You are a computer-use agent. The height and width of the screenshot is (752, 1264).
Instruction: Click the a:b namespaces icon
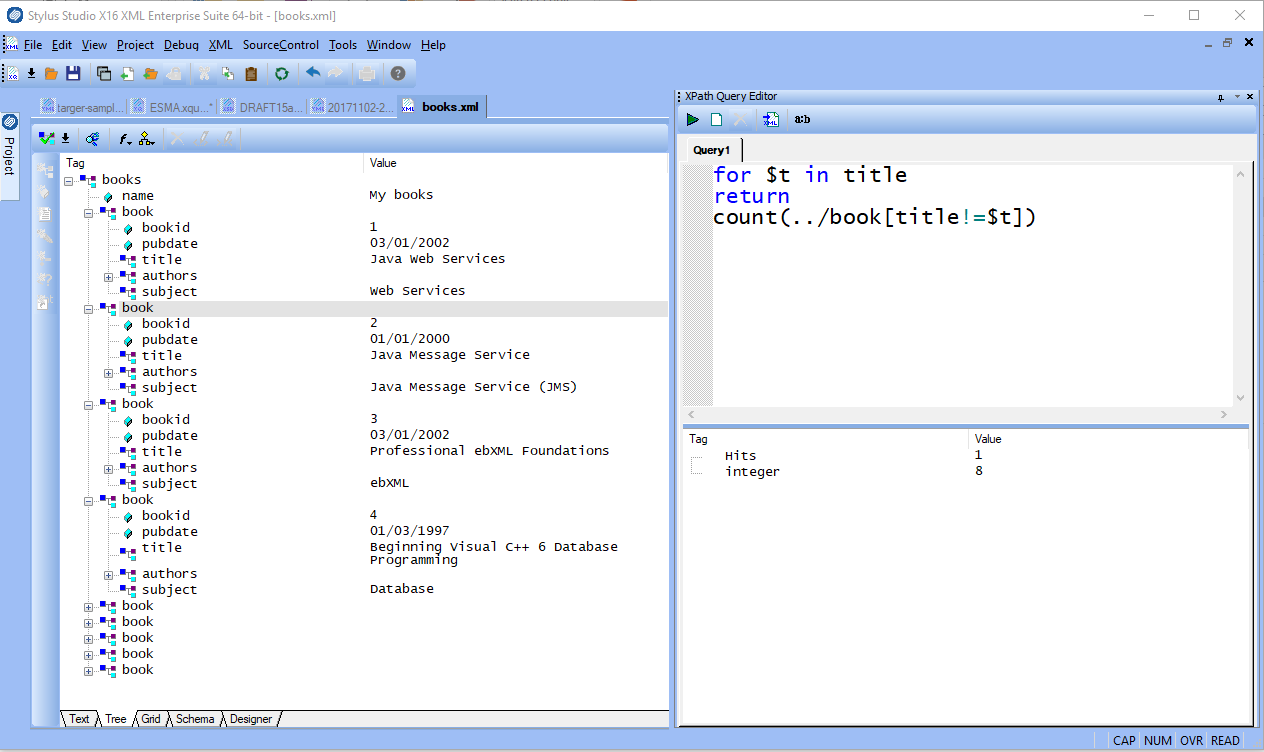pos(802,120)
